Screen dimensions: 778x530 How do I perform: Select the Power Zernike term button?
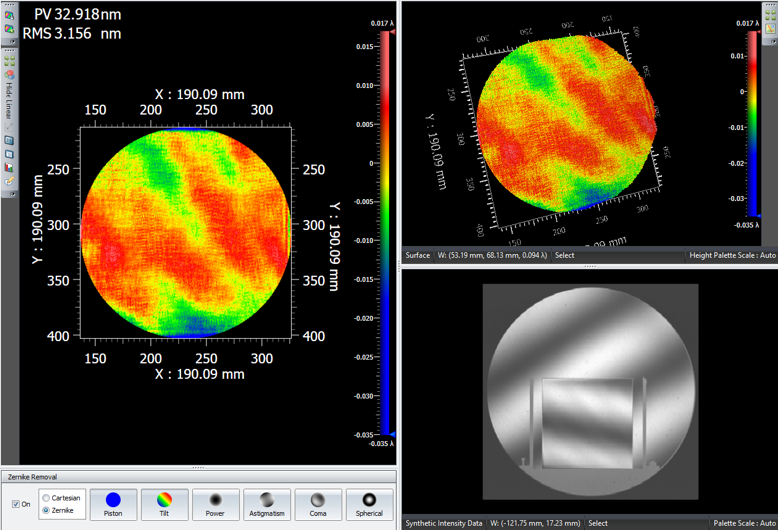click(215, 503)
